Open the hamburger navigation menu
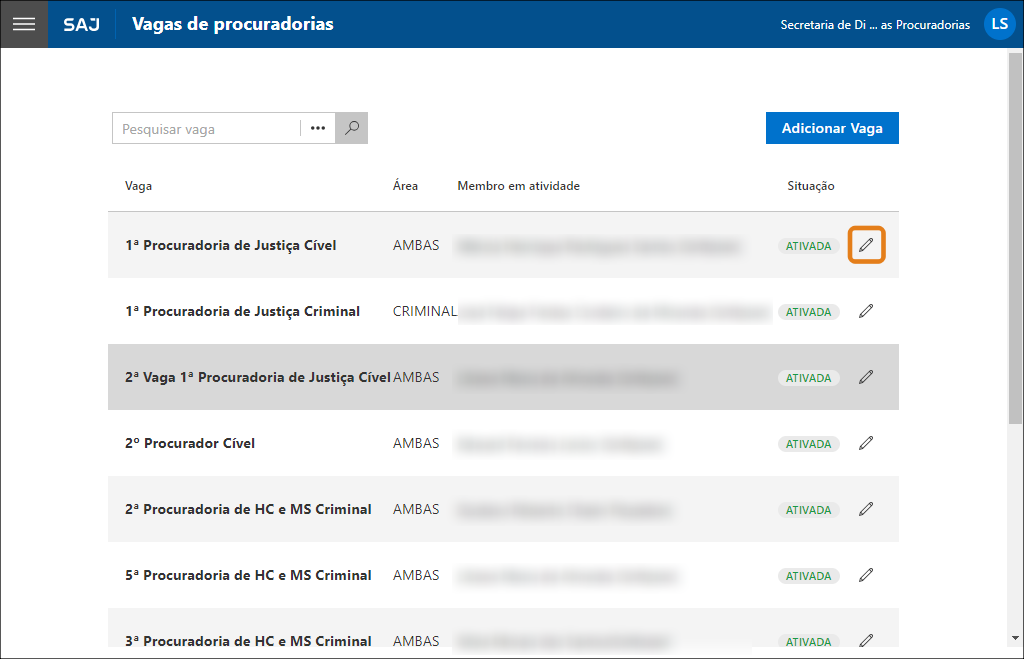This screenshot has height=659, width=1024. 23,24
